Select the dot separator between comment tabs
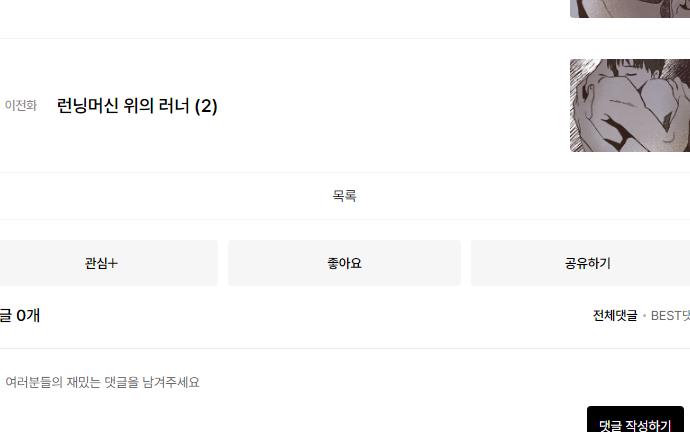The height and width of the screenshot is (432, 690). coord(644,316)
